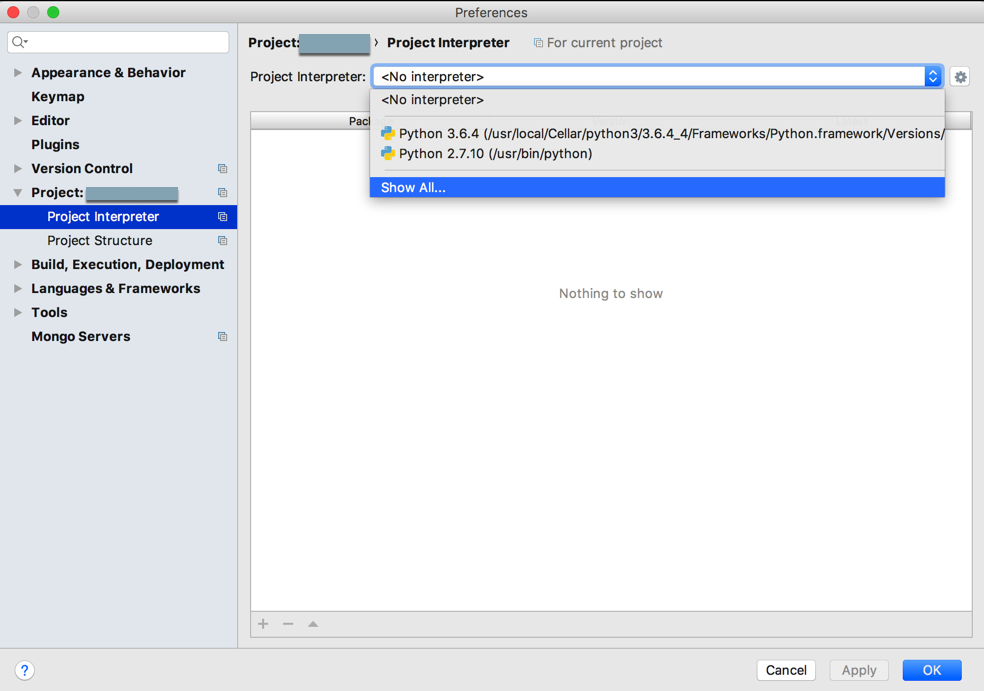Click For current project label
Screen dimensions: 984x691
tap(604, 43)
